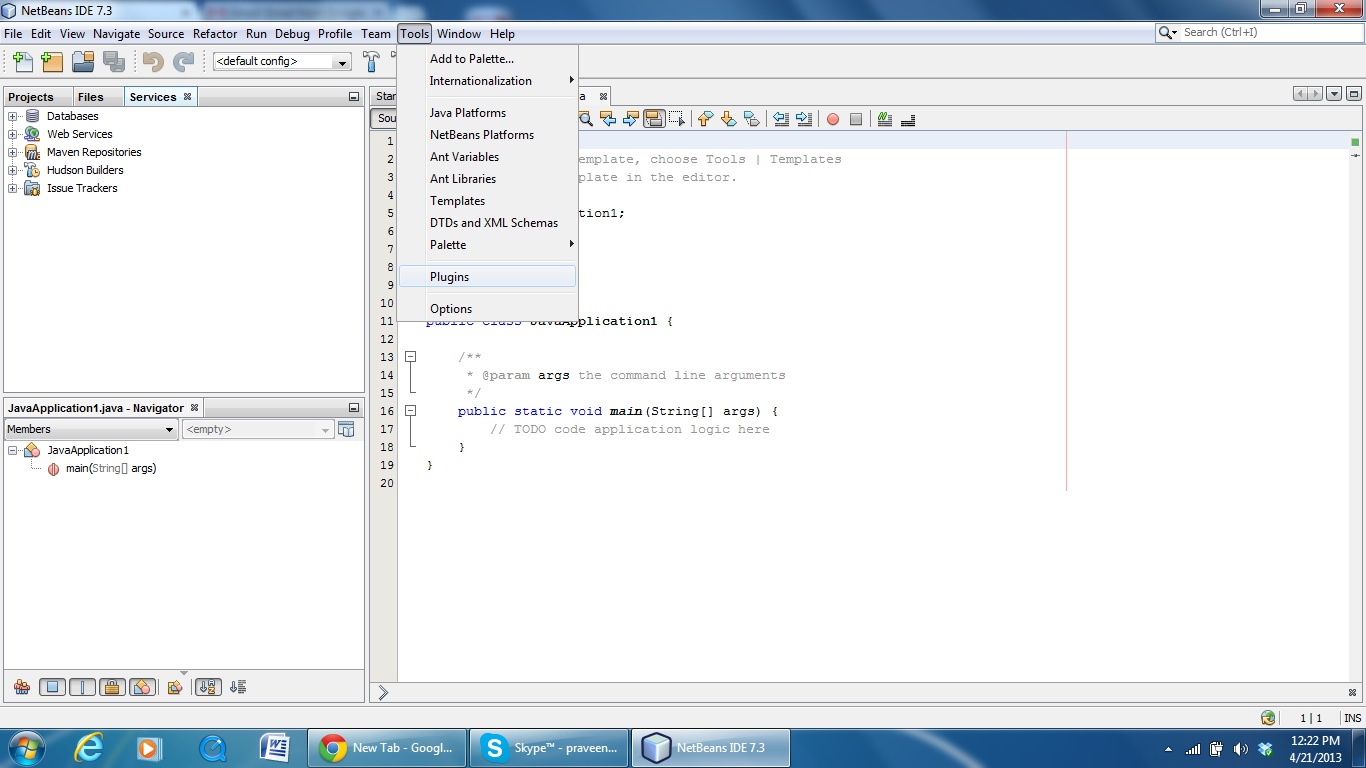1366x768 pixels.
Task: Open the default config dropdown
Action: pyautogui.click(x=340, y=61)
